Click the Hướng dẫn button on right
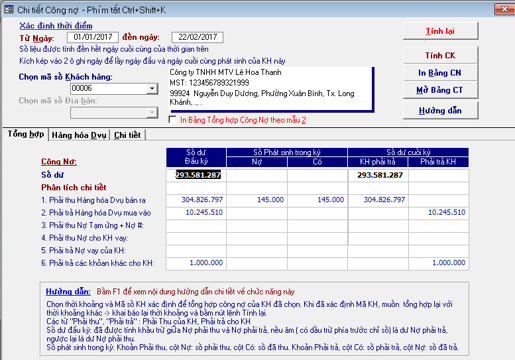515x360 pixels. (x=440, y=110)
